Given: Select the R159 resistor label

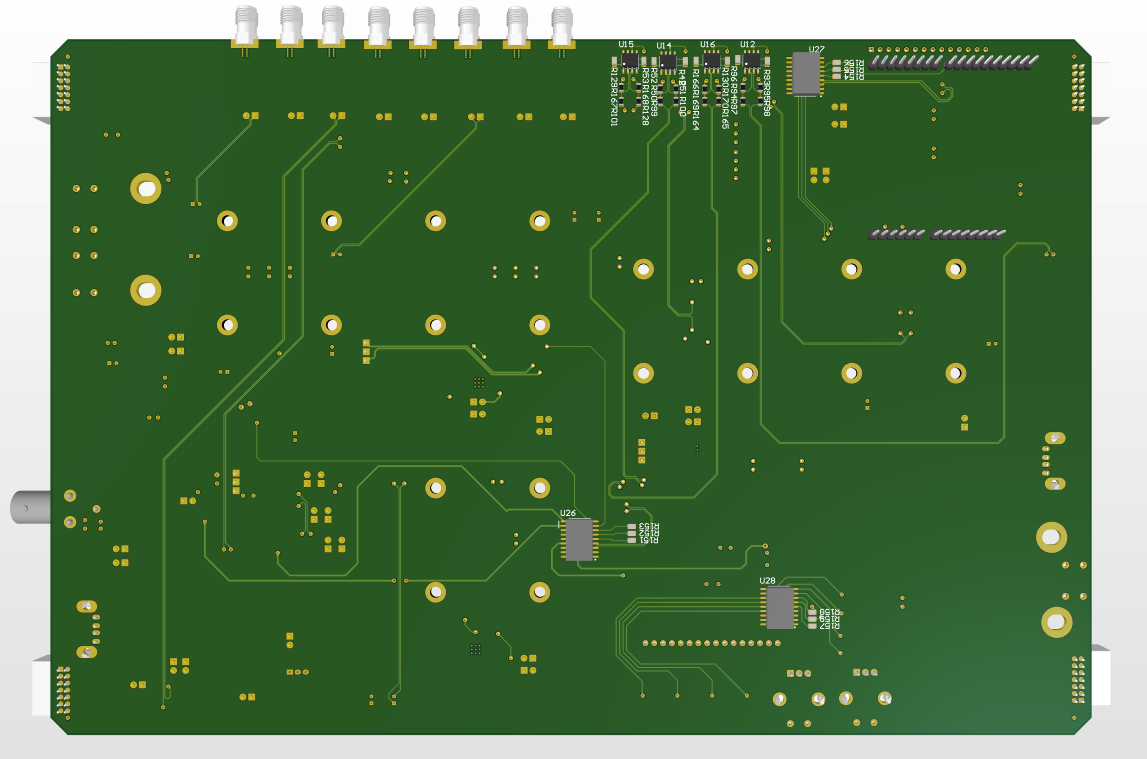Looking at the screenshot, I should 830,612.
